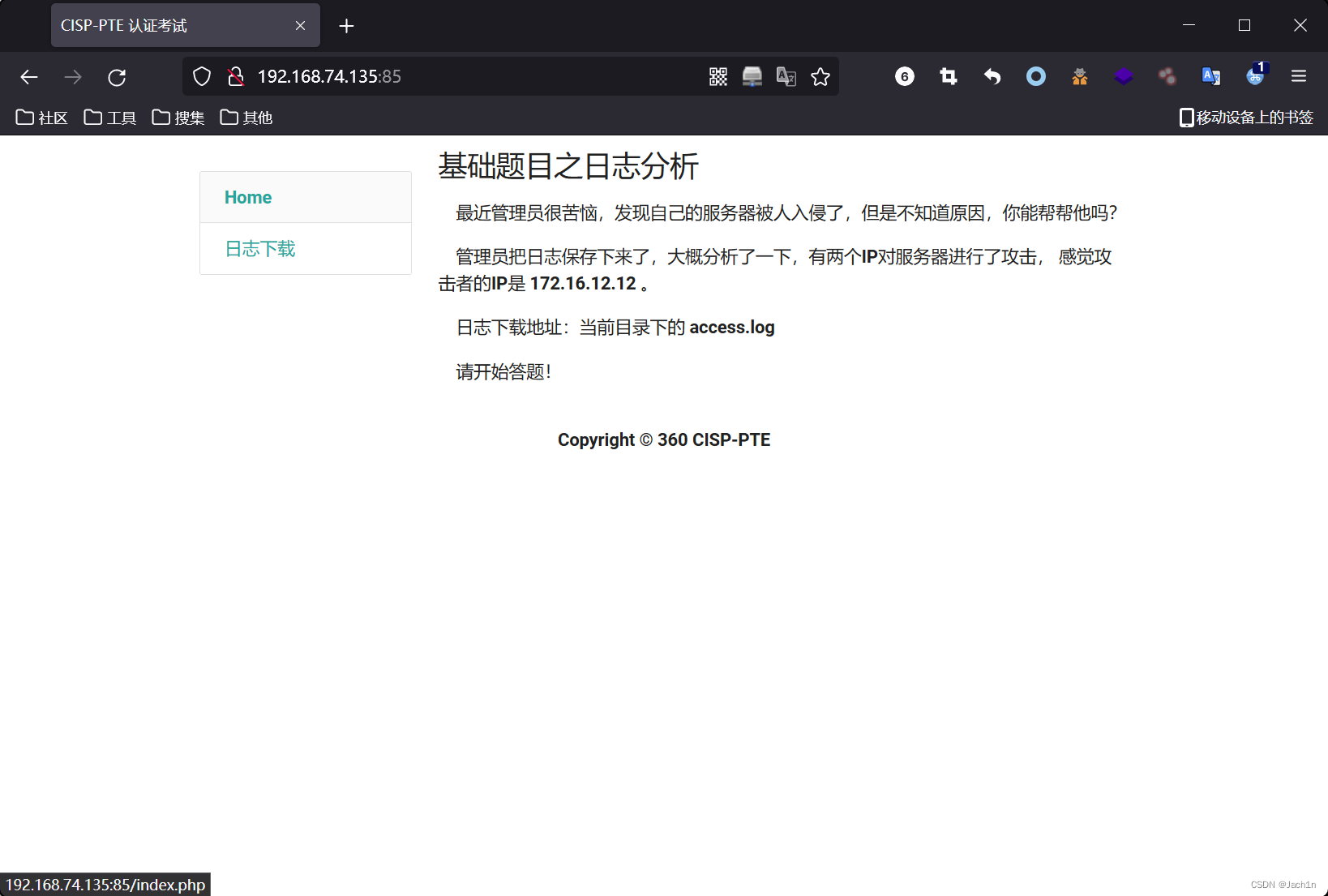This screenshot has height=896, width=1328.
Task: Click the IP address 172.16.12.12 text
Action: pyautogui.click(x=583, y=284)
